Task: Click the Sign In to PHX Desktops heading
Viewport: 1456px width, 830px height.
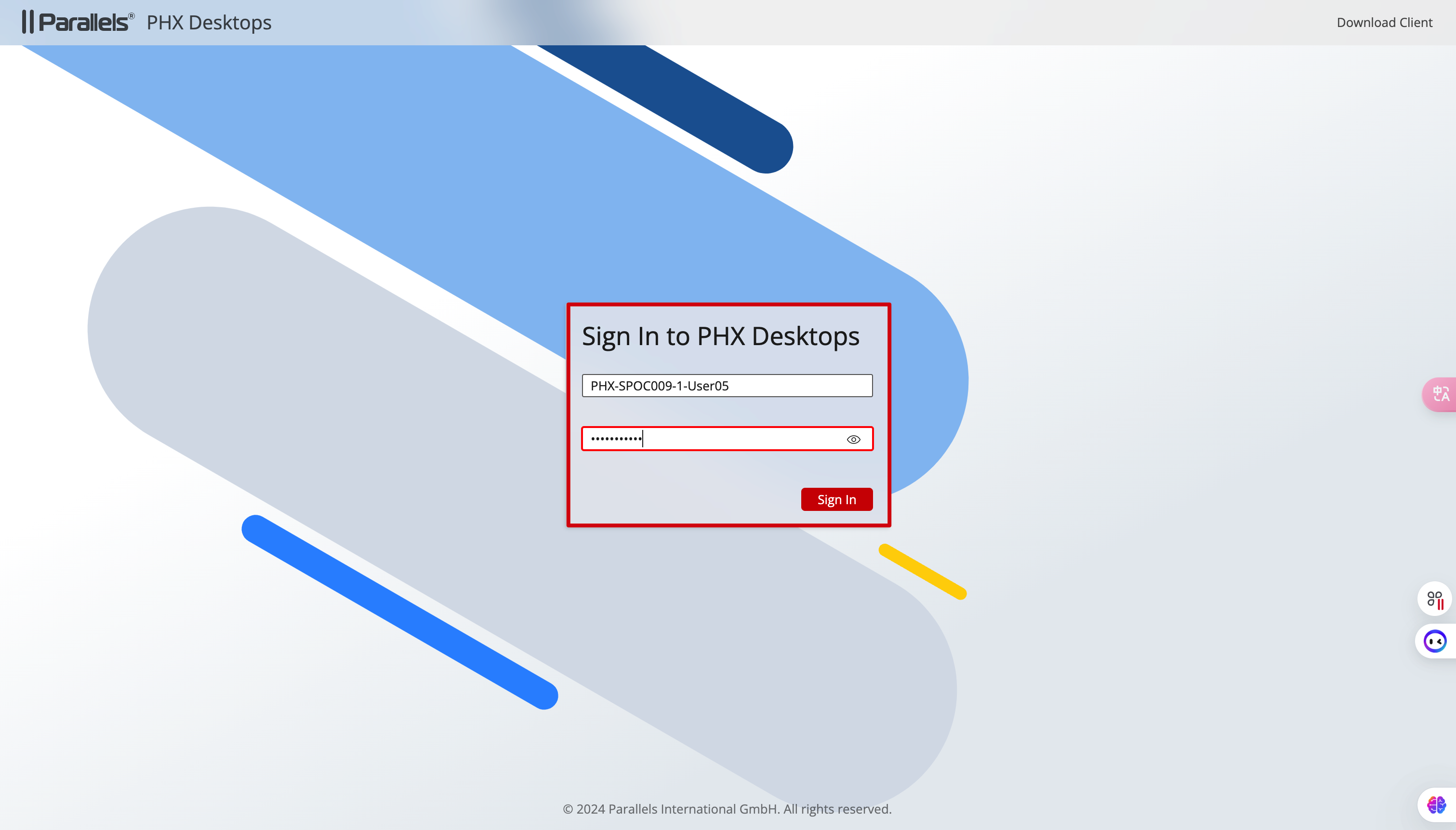Action: tap(720, 336)
